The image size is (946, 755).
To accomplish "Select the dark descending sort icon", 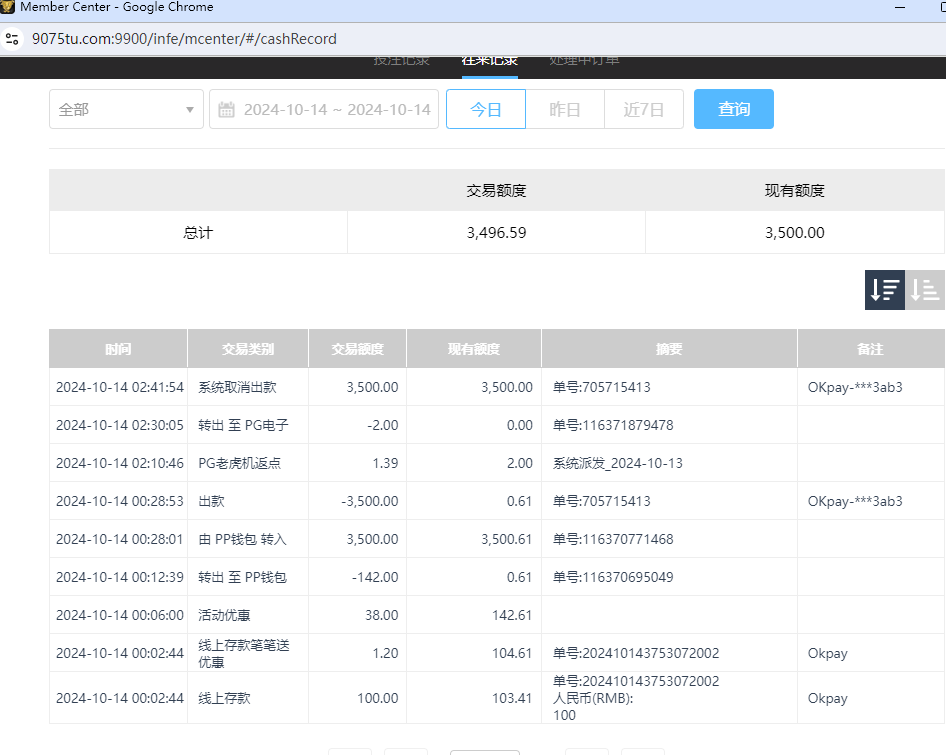I will click(x=884, y=290).
